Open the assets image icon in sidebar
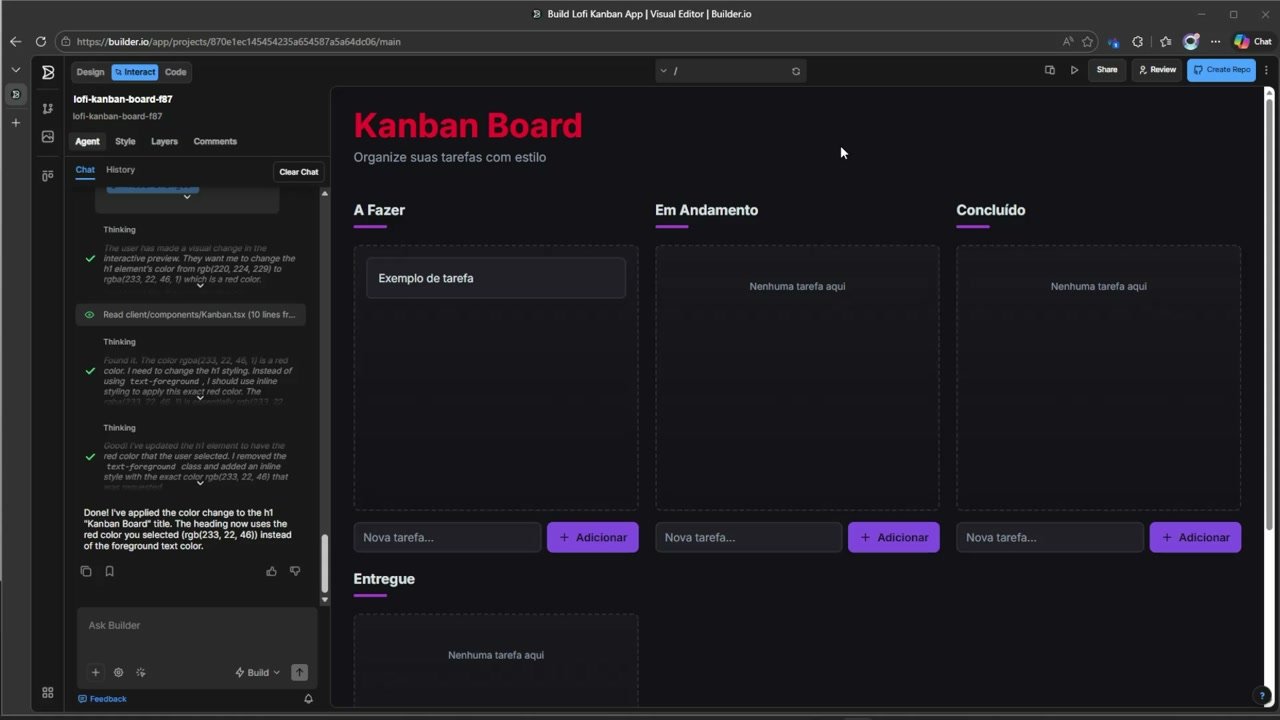Viewport: 1280px width, 720px height. (x=47, y=137)
